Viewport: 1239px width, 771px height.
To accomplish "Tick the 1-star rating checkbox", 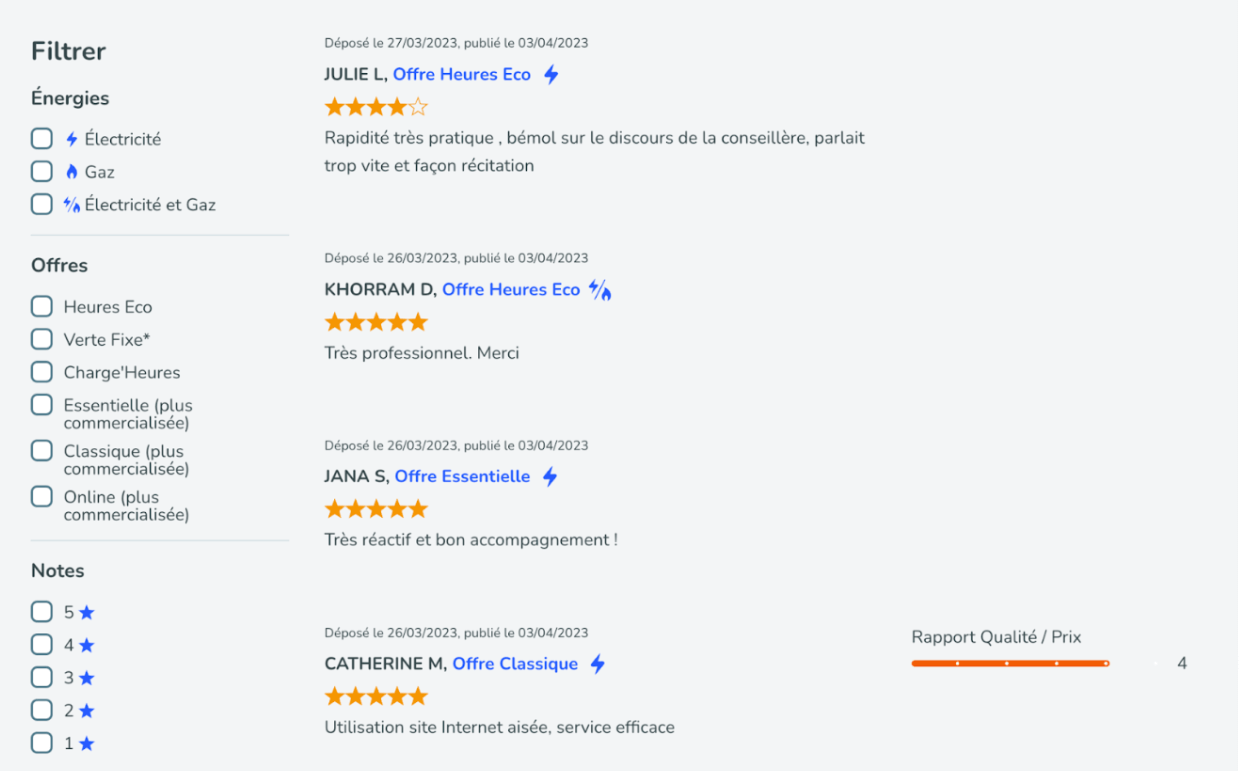I will click(x=41, y=743).
